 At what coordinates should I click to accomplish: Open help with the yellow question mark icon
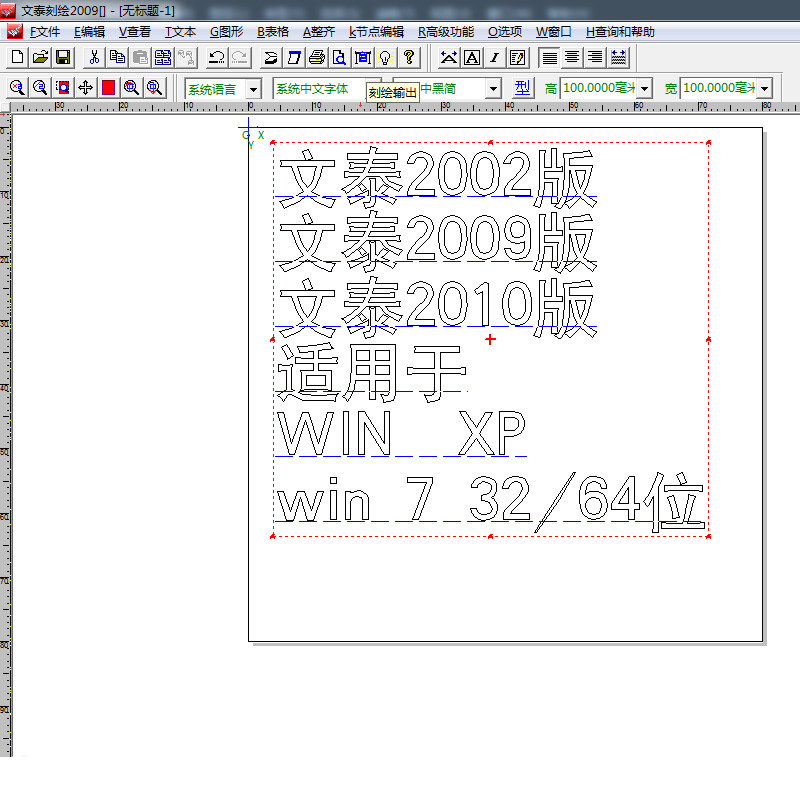(409, 57)
